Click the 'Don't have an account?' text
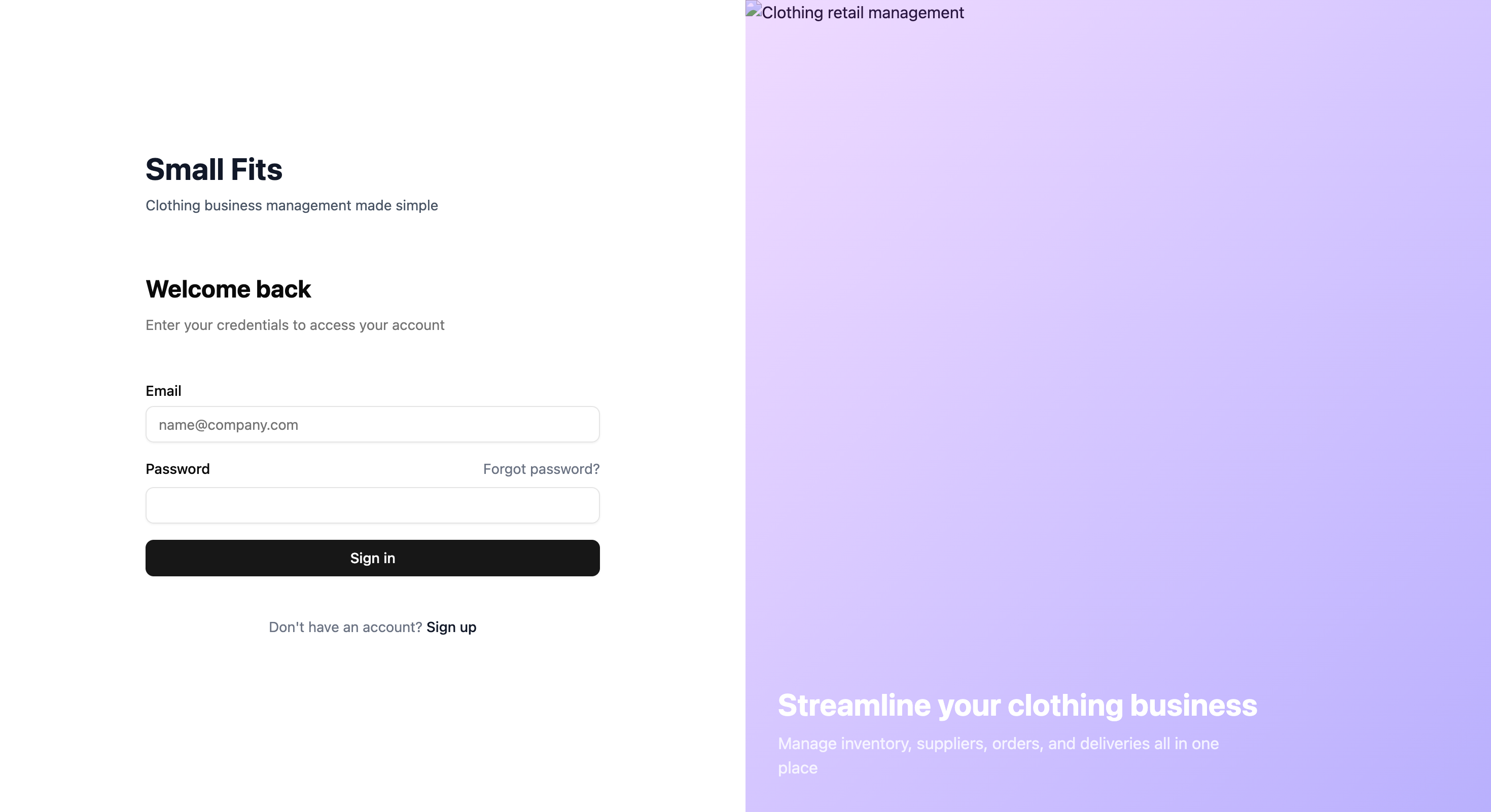This screenshot has height=812, width=1491. click(345, 628)
